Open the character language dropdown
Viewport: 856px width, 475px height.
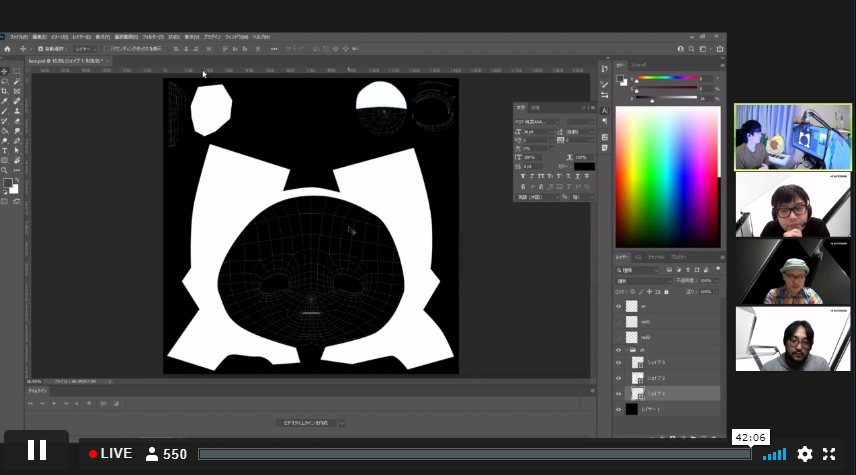pos(537,197)
